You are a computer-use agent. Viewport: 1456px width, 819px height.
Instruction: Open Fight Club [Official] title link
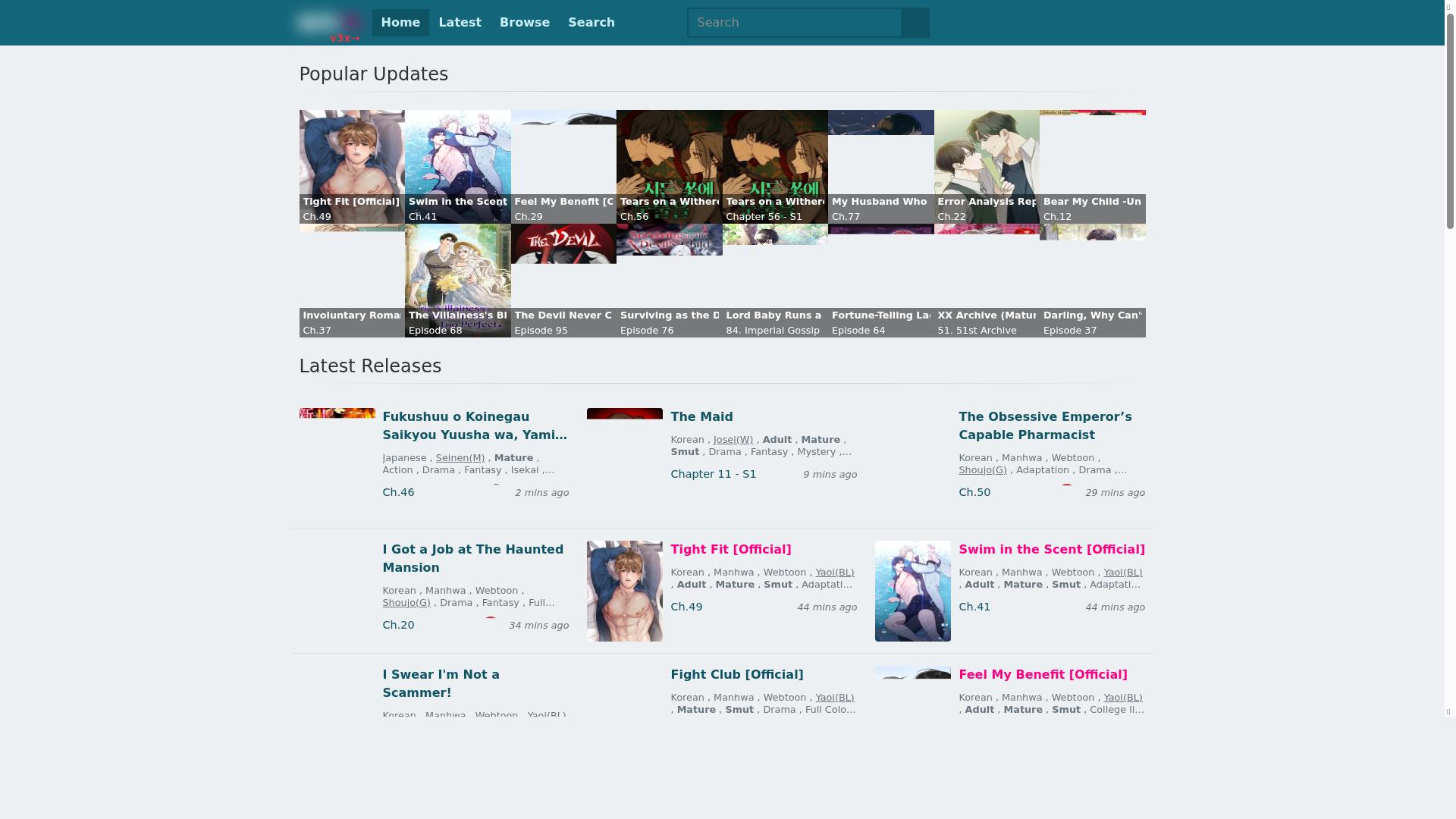coord(736,674)
